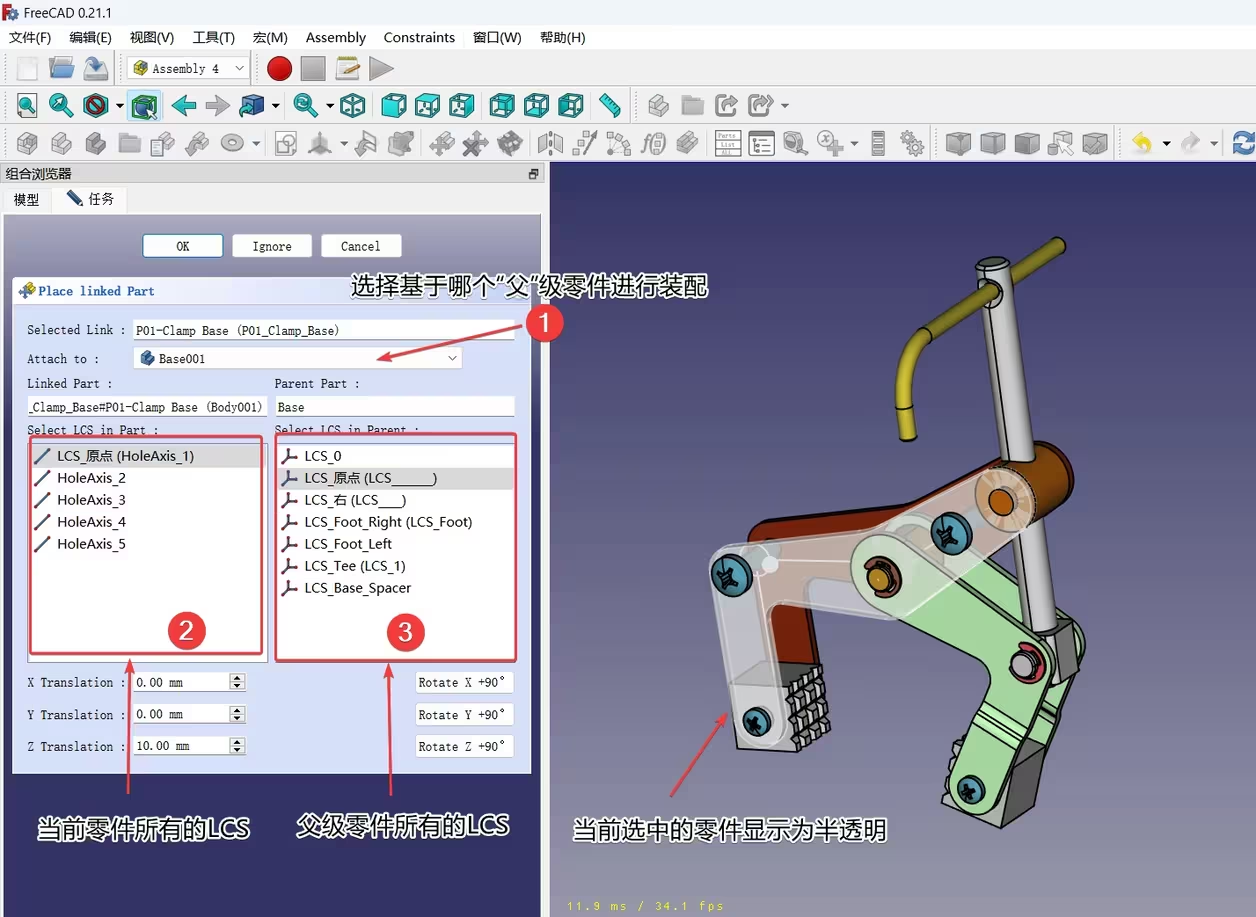
Task: Click the Y Translation stepper arrows
Action: (x=237, y=714)
